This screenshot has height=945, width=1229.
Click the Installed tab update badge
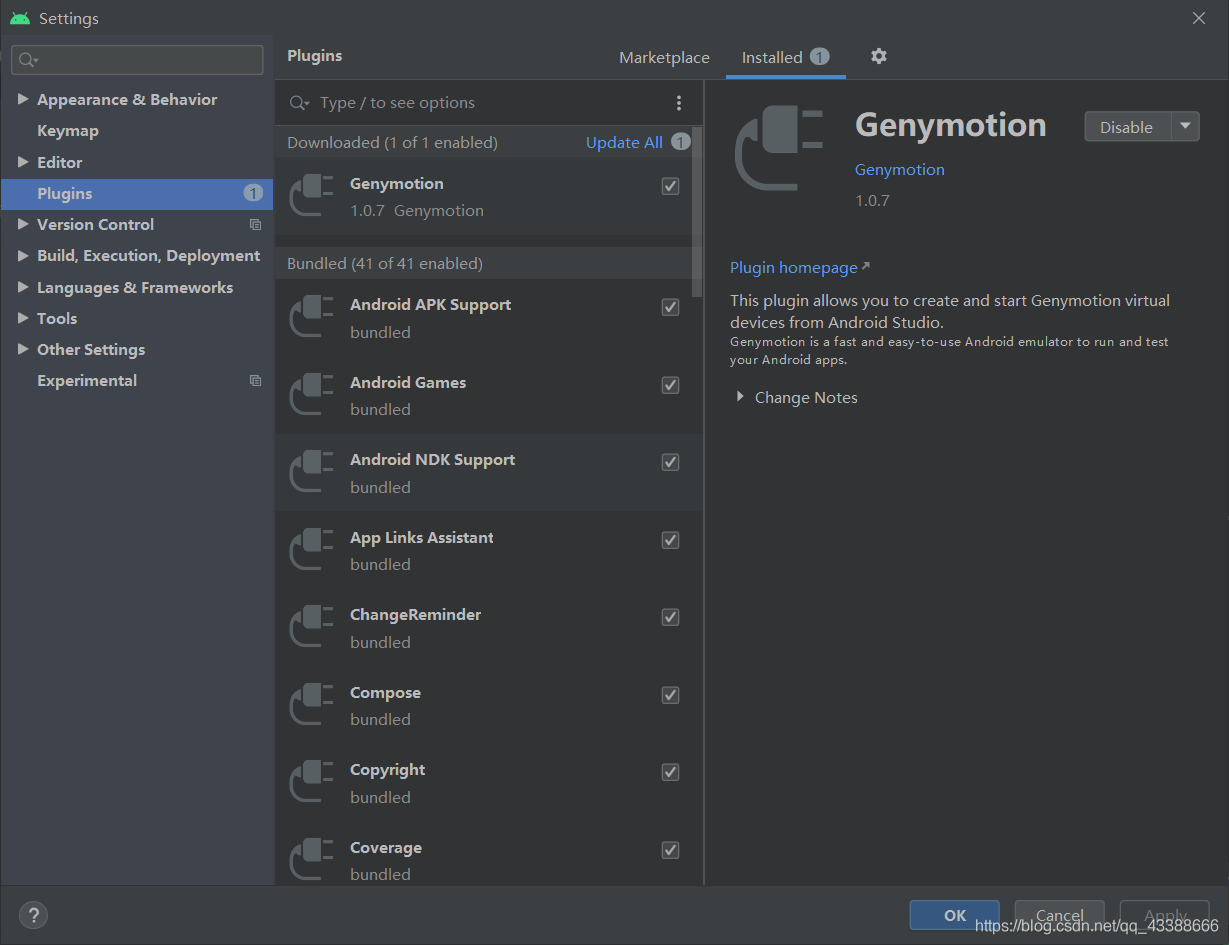coord(819,57)
